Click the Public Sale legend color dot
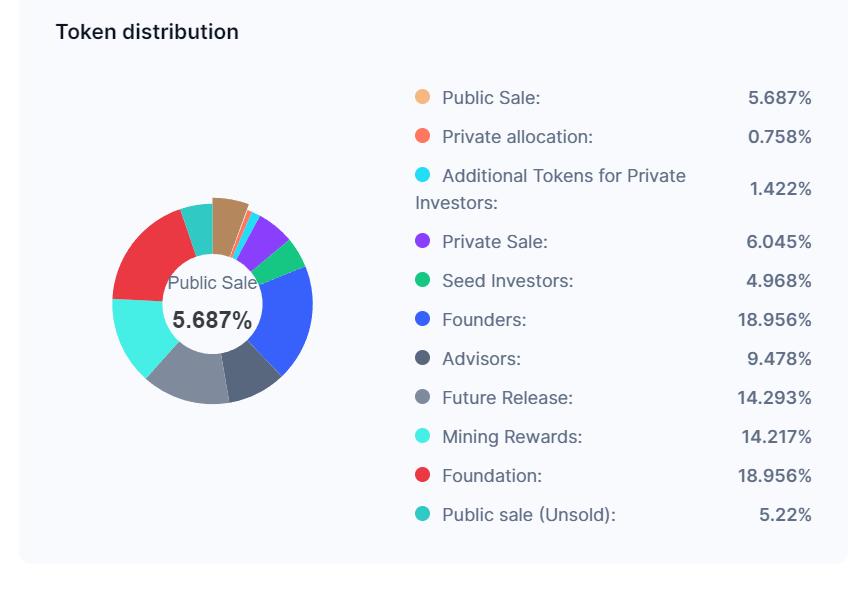 coord(422,97)
